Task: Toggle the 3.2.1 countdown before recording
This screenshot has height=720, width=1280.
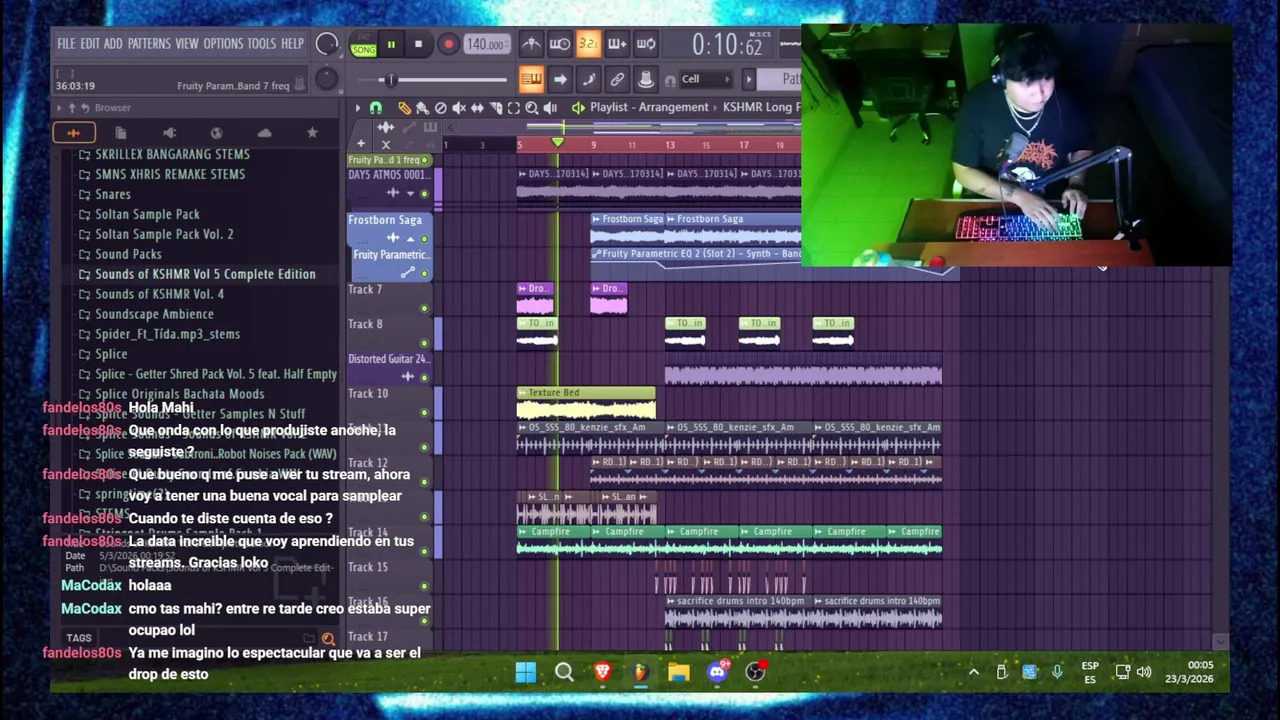Action: [588, 44]
